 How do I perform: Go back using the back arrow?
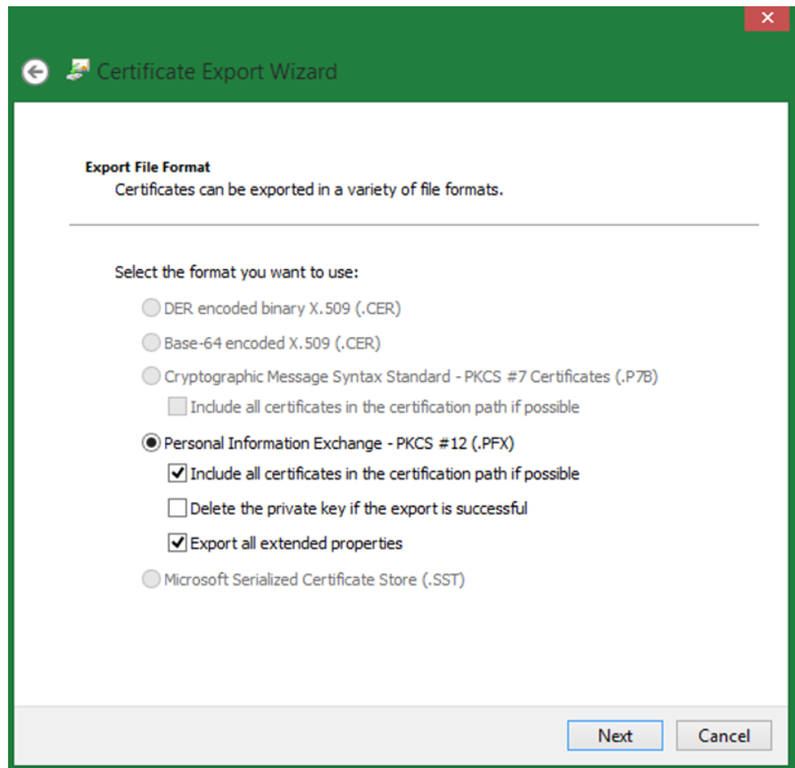tap(36, 72)
